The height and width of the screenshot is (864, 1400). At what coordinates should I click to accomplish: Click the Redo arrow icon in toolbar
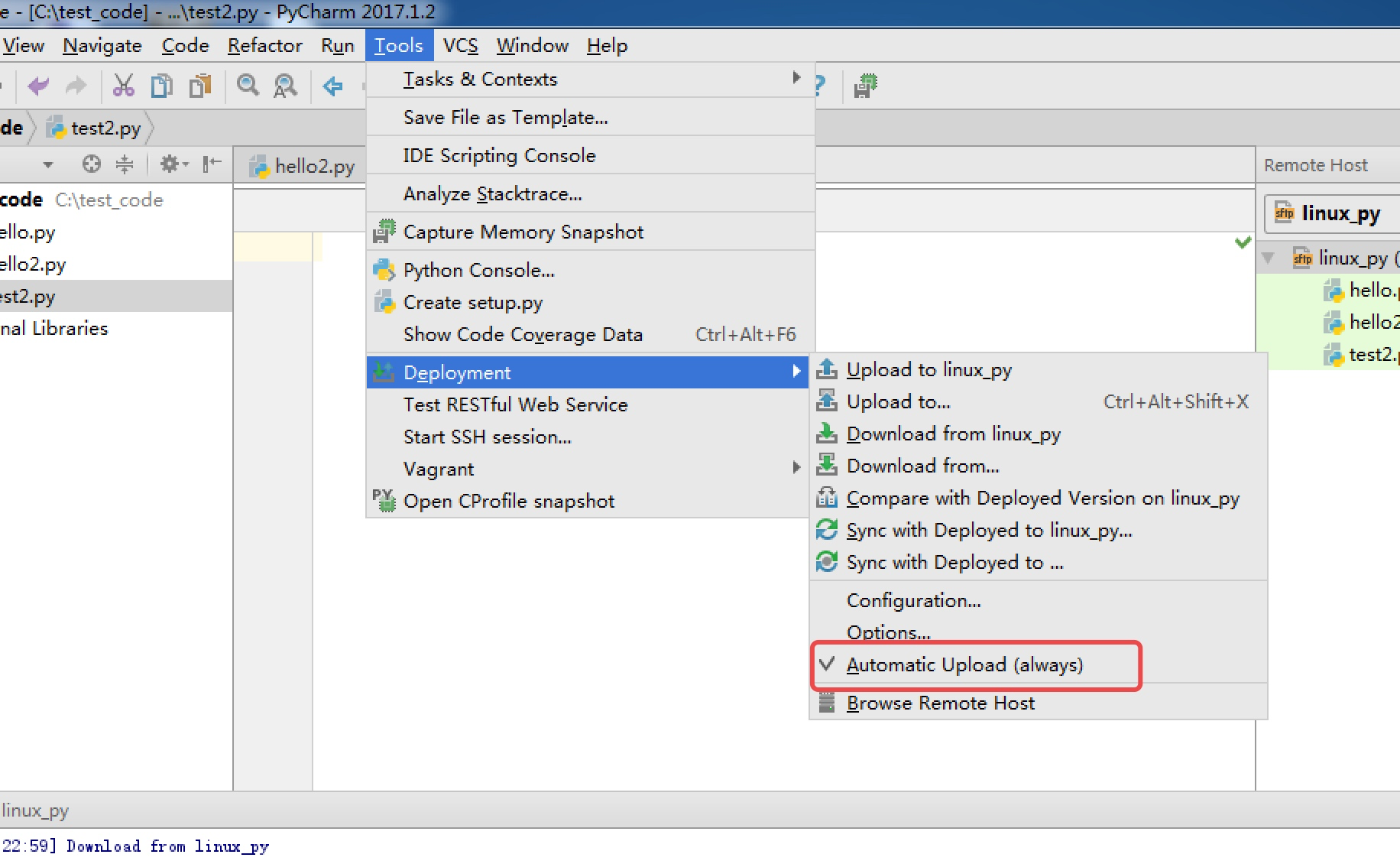[76, 86]
